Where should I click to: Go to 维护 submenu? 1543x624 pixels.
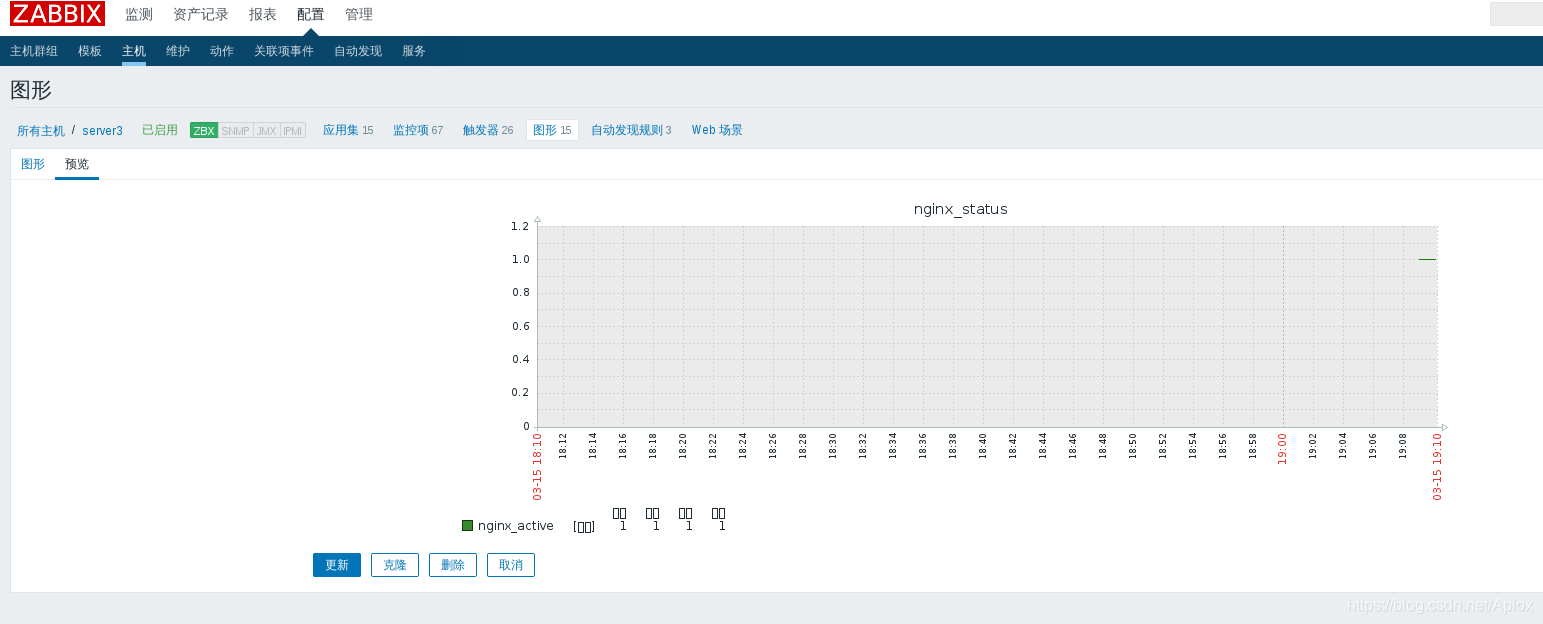tap(178, 51)
